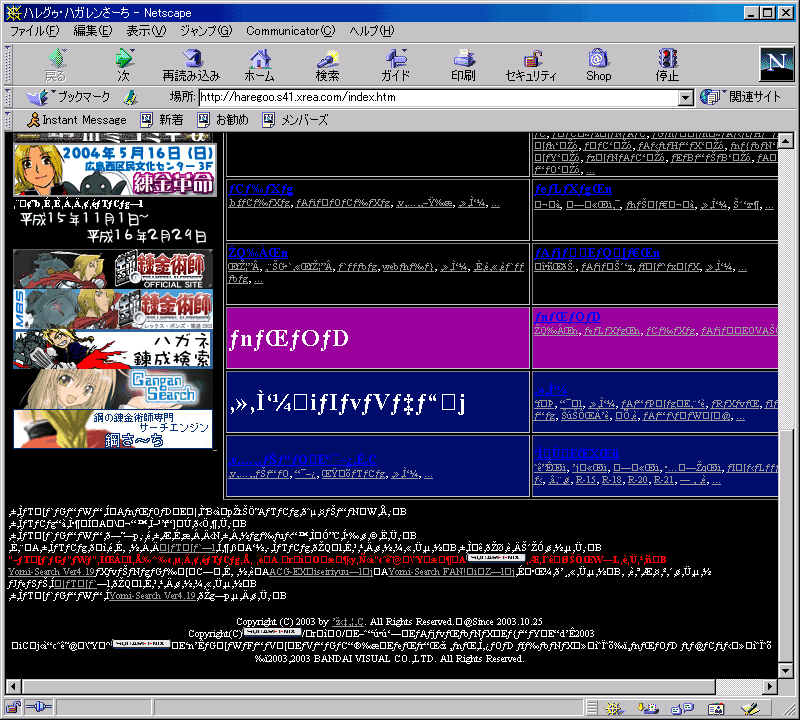This screenshot has width=800, height=720.
Task: Follow the R-20 link
Action: tap(637, 480)
